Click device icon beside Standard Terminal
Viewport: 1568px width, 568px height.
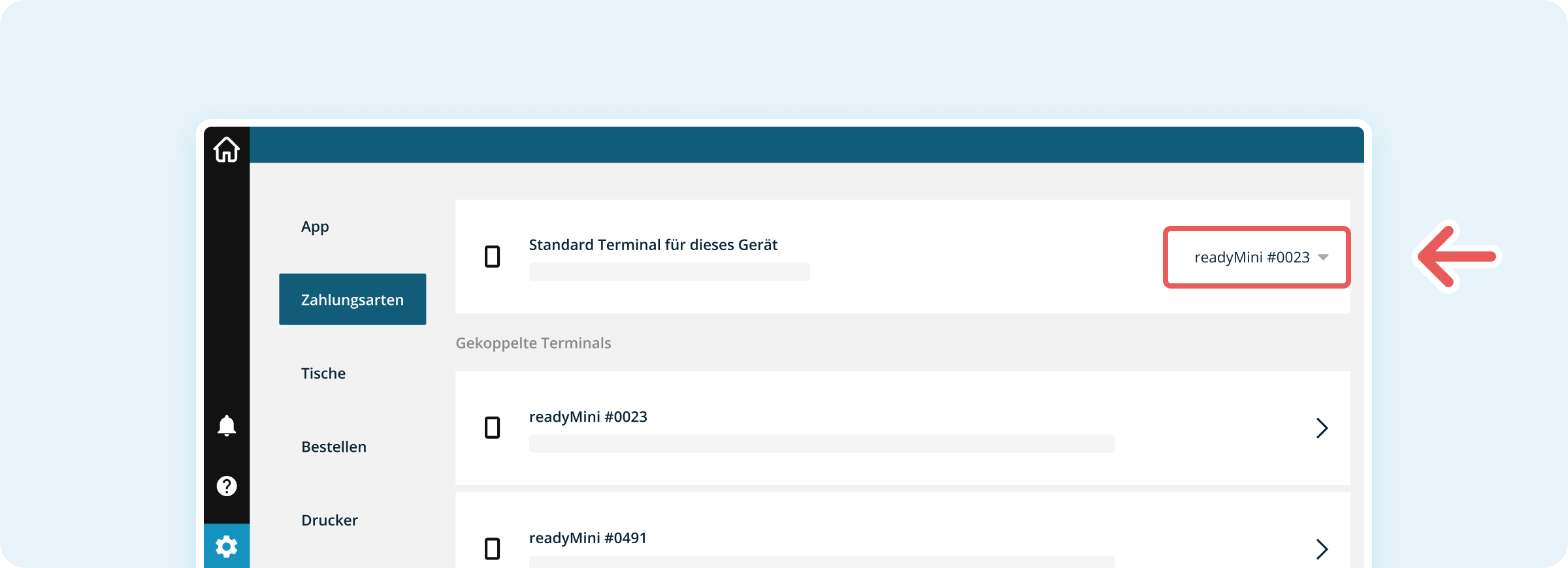point(493,257)
